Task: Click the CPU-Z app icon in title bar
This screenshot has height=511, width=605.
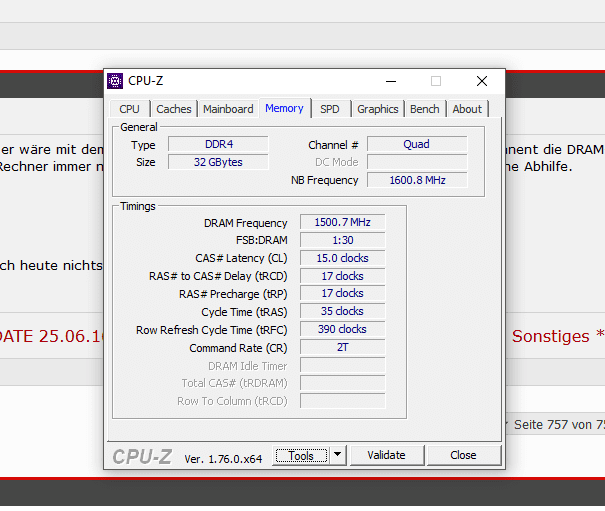Action: 115,81
